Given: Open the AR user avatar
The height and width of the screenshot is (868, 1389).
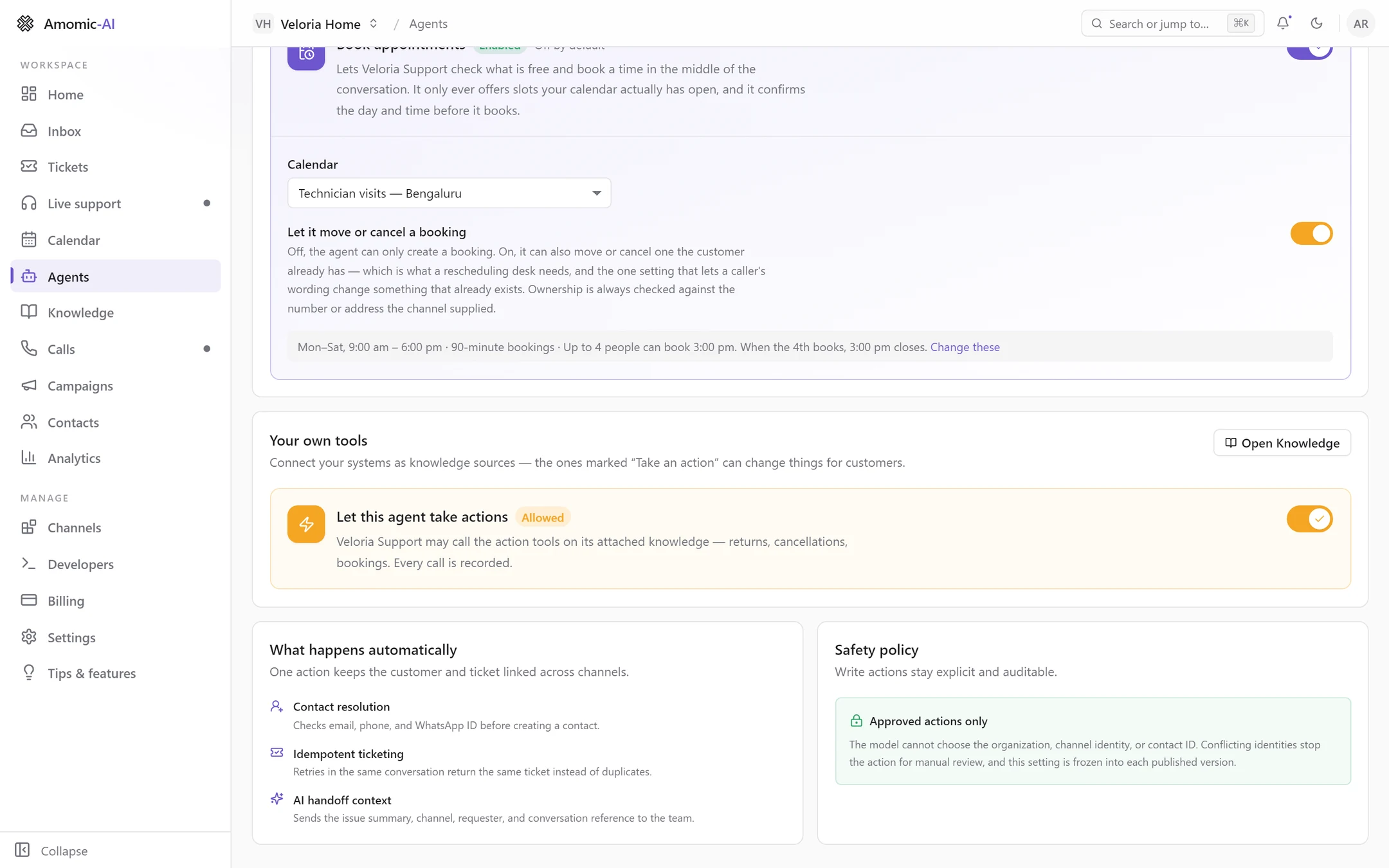Looking at the screenshot, I should point(1360,24).
